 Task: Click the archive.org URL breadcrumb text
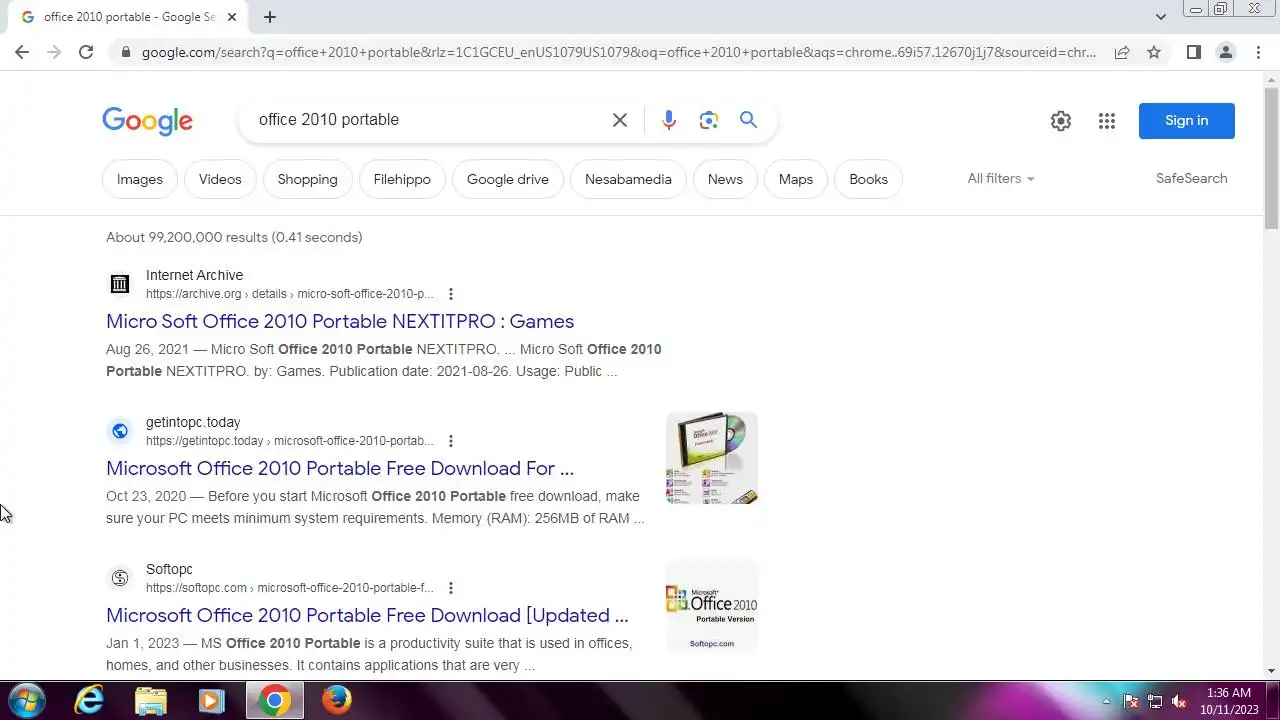click(x=290, y=294)
